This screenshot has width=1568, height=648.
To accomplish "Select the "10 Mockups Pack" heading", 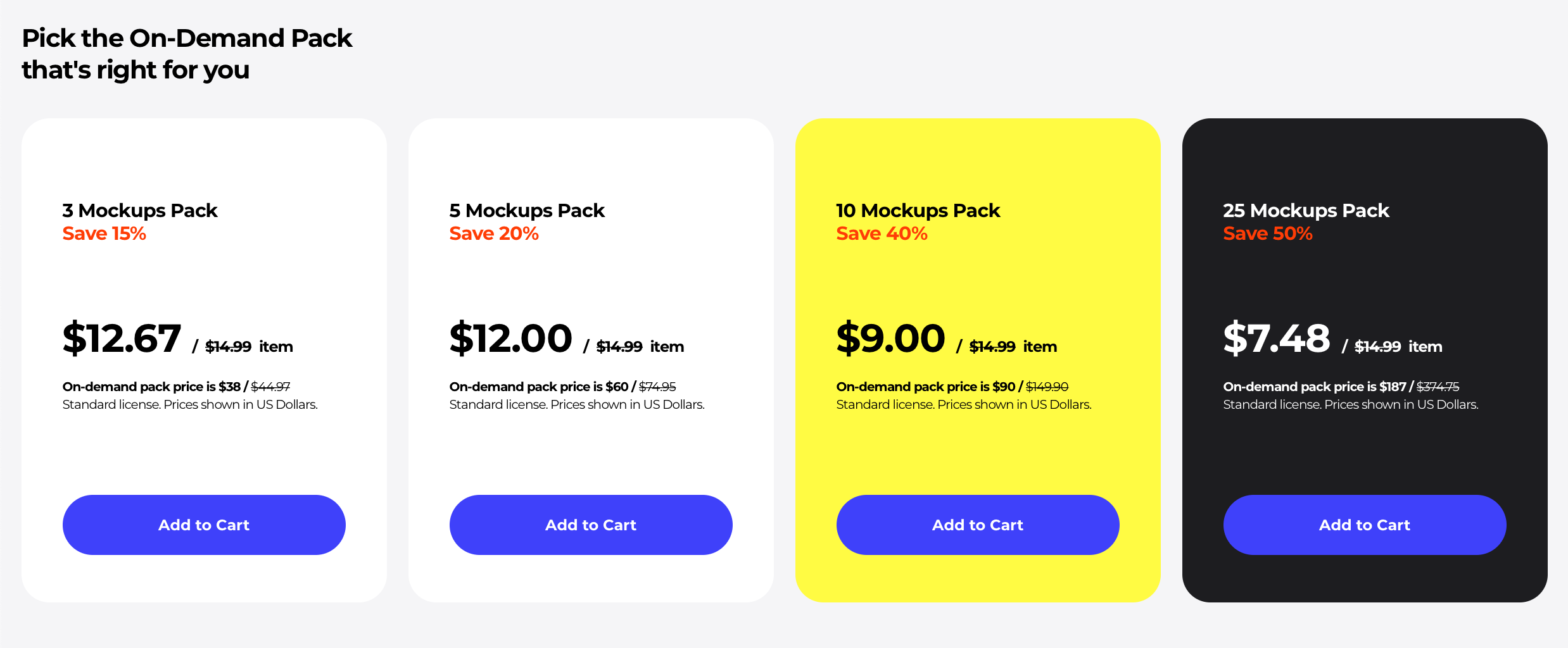I will coord(918,210).
